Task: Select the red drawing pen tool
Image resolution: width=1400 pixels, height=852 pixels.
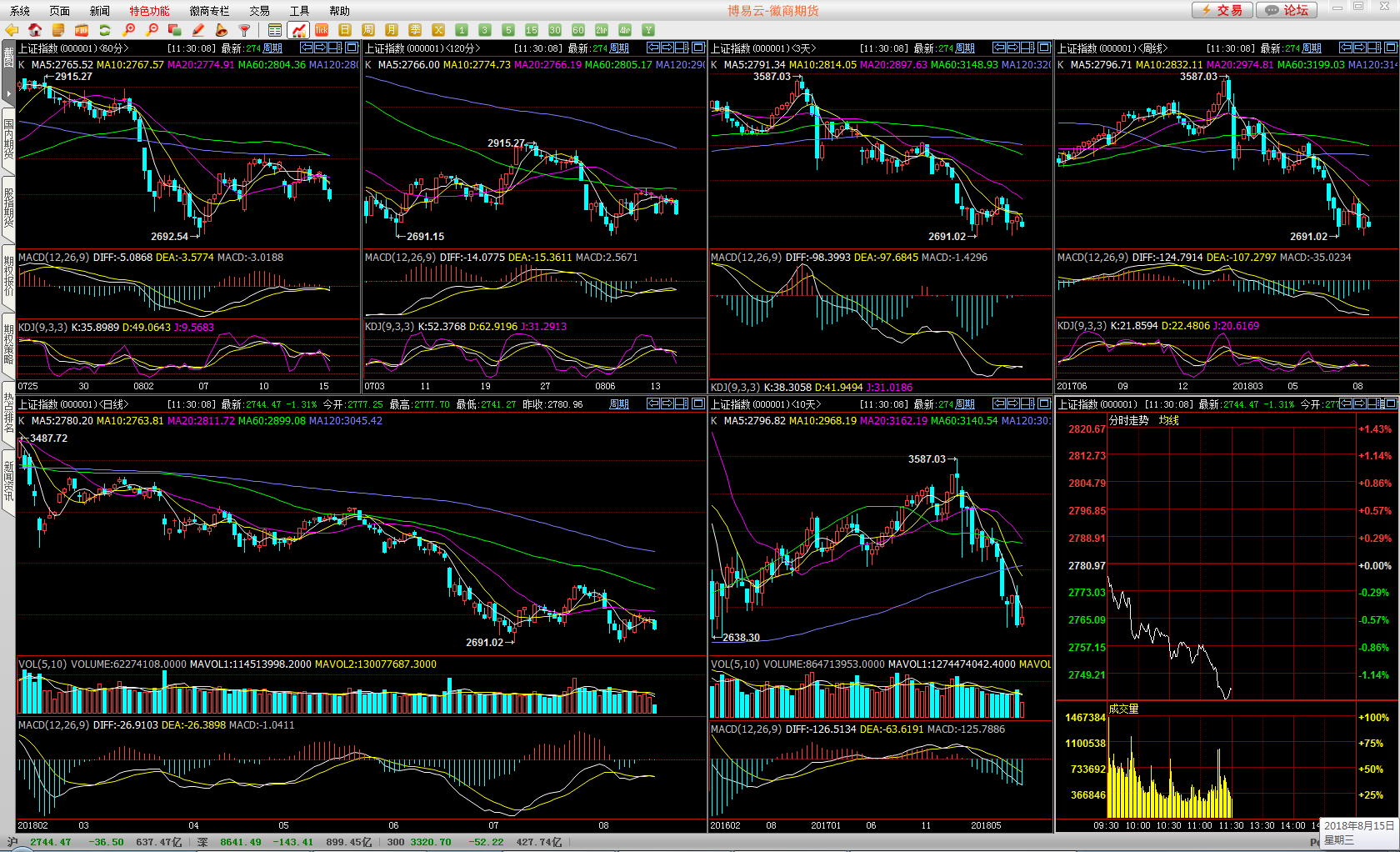Action: tap(198, 30)
